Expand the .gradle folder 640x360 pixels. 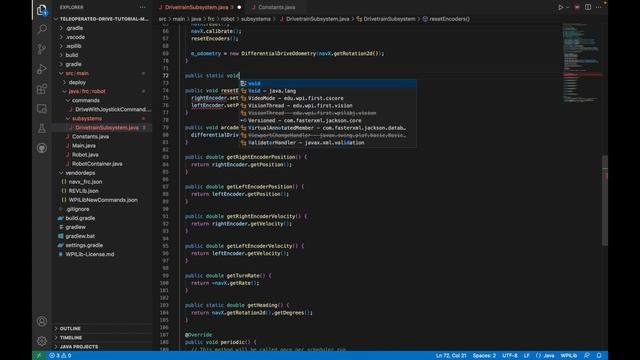pos(62,28)
